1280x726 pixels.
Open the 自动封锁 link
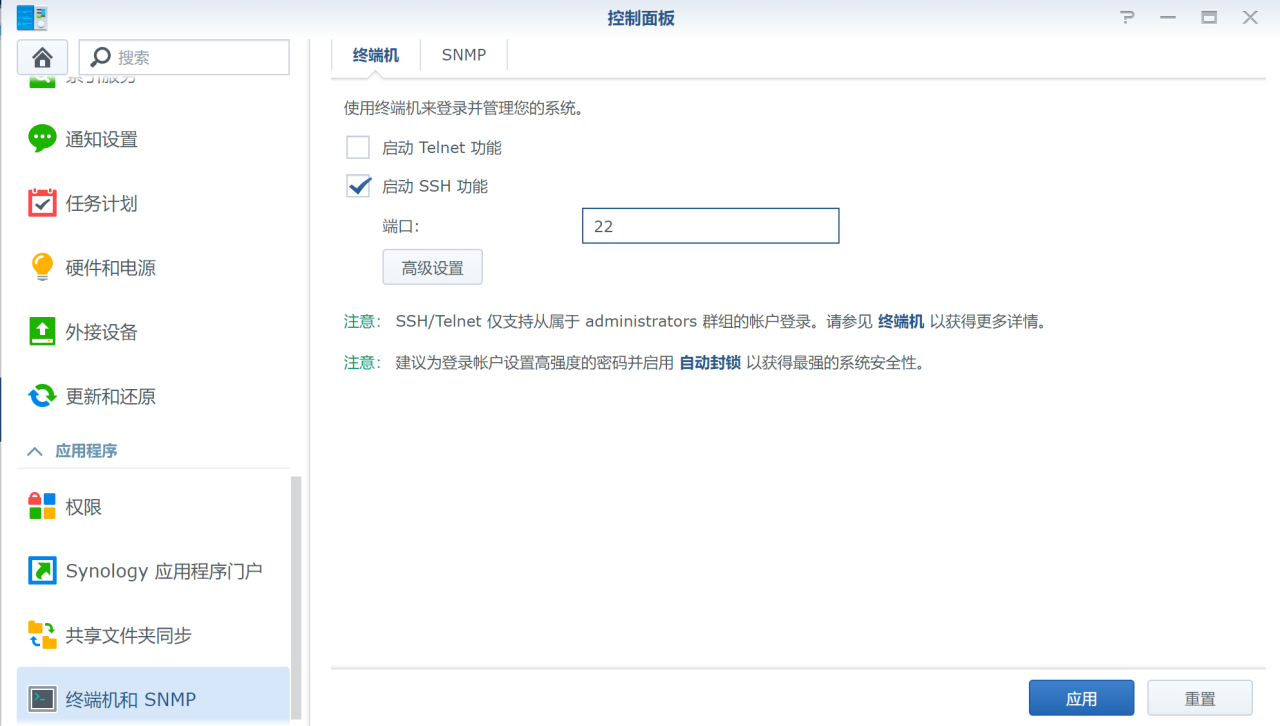point(710,362)
